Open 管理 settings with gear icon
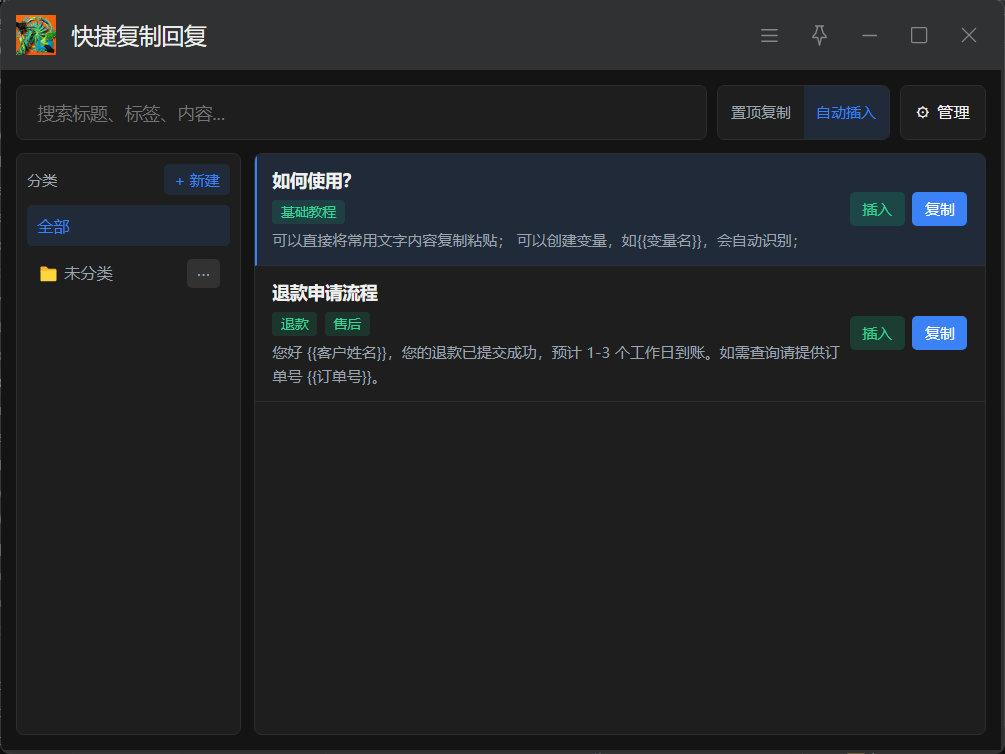The height and width of the screenshot is (754, 1005). [x=942, y=113]
